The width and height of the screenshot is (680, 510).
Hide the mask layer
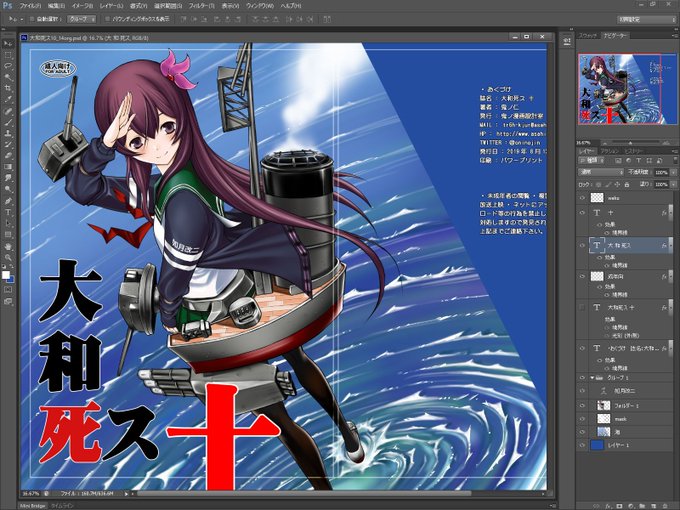[582, 419]
